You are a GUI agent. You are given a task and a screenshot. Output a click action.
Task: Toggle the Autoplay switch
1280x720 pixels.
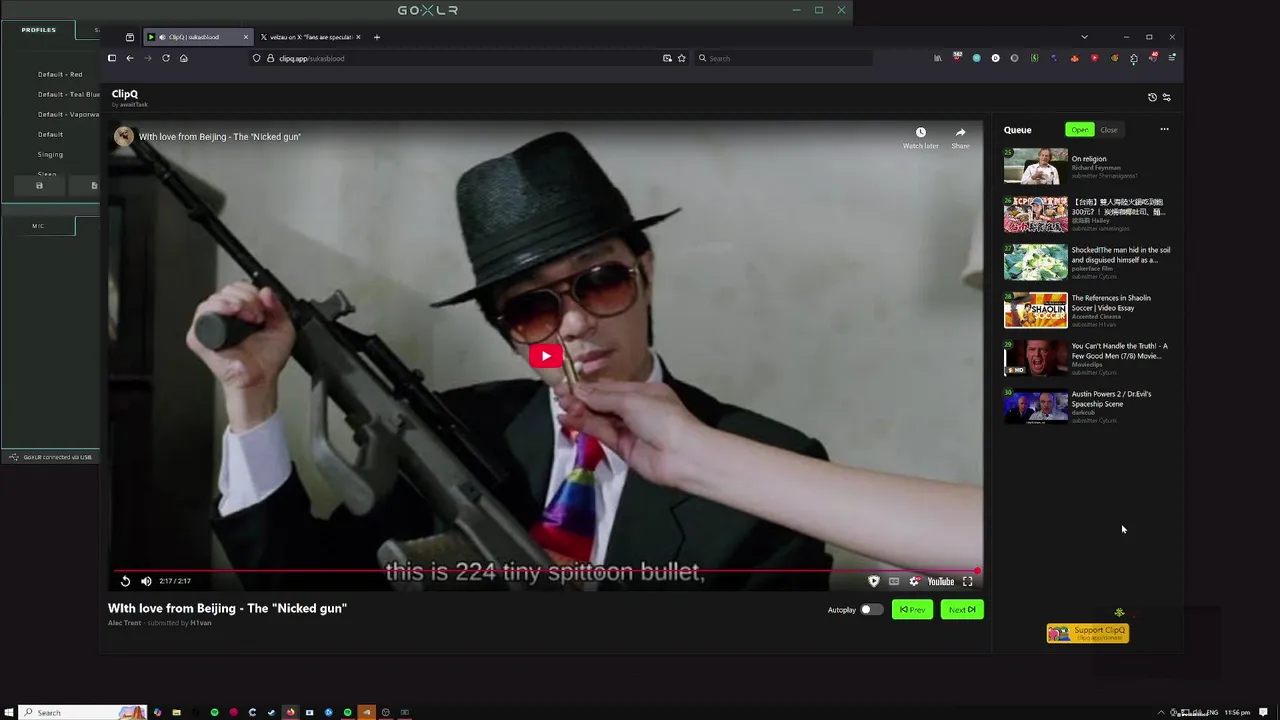click(x=871, y=610)
